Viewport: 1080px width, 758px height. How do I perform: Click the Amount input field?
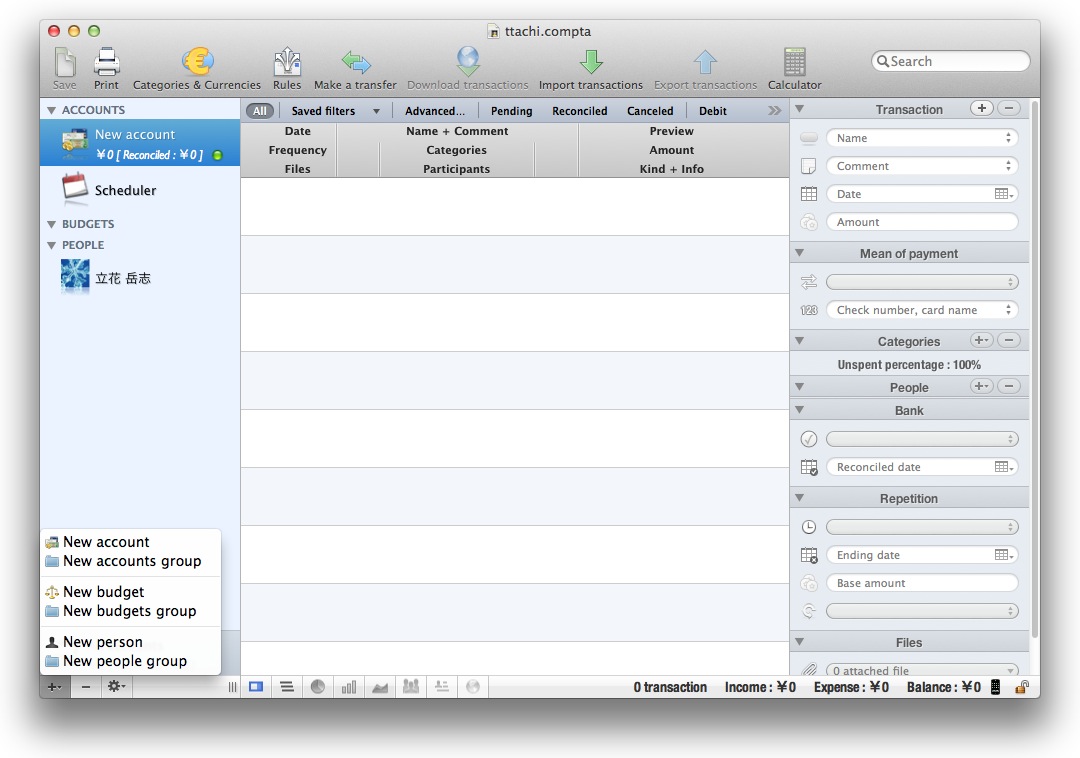921,222
